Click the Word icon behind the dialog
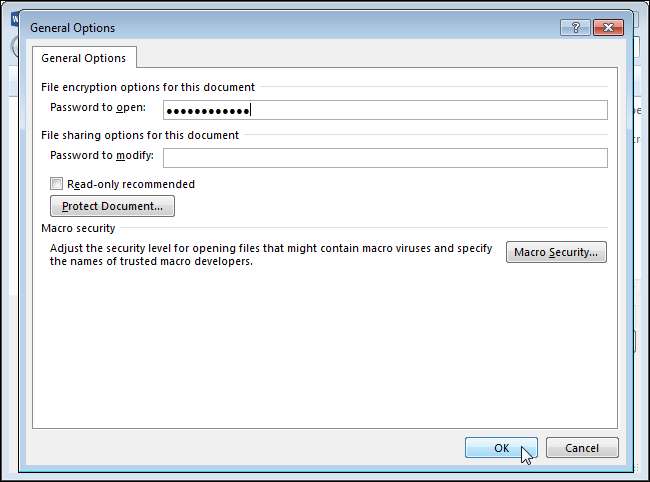This screenshot has width=650, height=482. pyautogui.click(x=14, y=18)
